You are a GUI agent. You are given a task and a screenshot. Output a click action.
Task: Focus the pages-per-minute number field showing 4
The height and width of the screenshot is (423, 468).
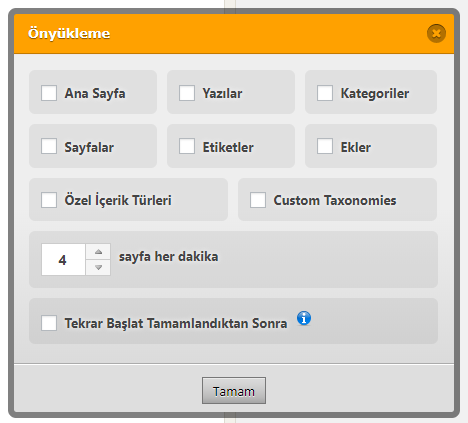click(63, 260)
